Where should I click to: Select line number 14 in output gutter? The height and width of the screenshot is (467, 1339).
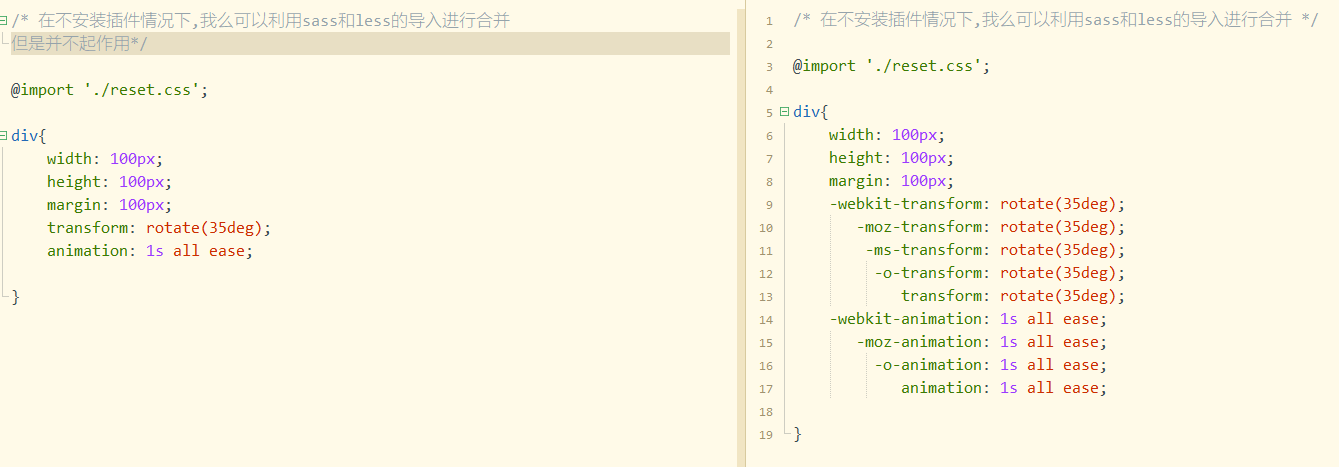pos(767,320)
